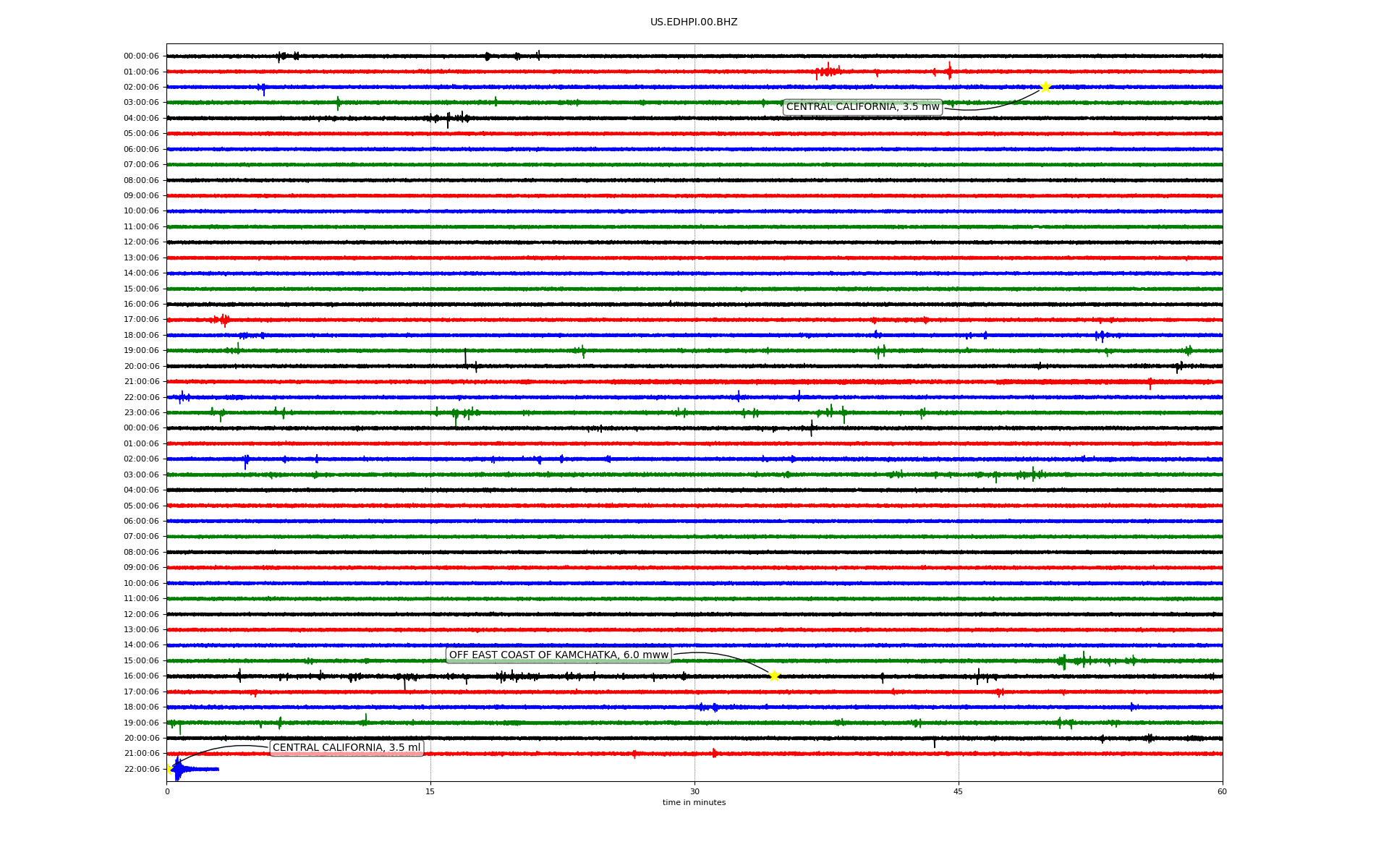Screen dimensions: 1389x868
Task: Click the 22:00:06 label at the bottom
Action: (141, 769)
